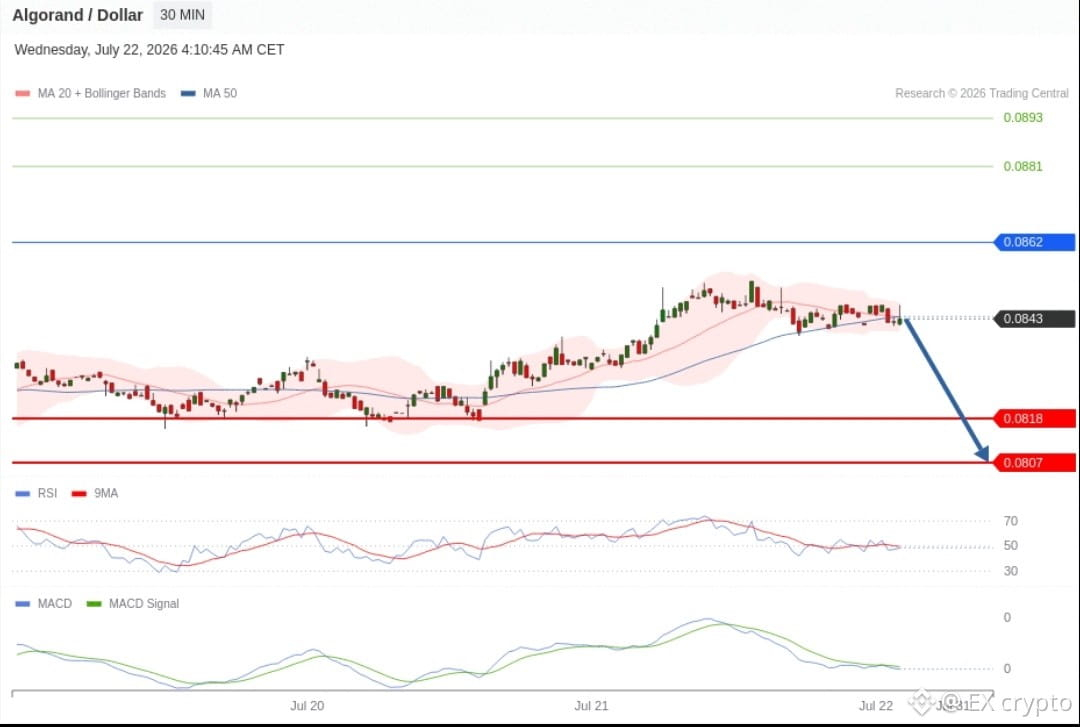Image resolution: width=1080 pixels, height=727 pixels.
Task: Click the 0.0881 resistance level label
Action: click(x=1023, y=166)
